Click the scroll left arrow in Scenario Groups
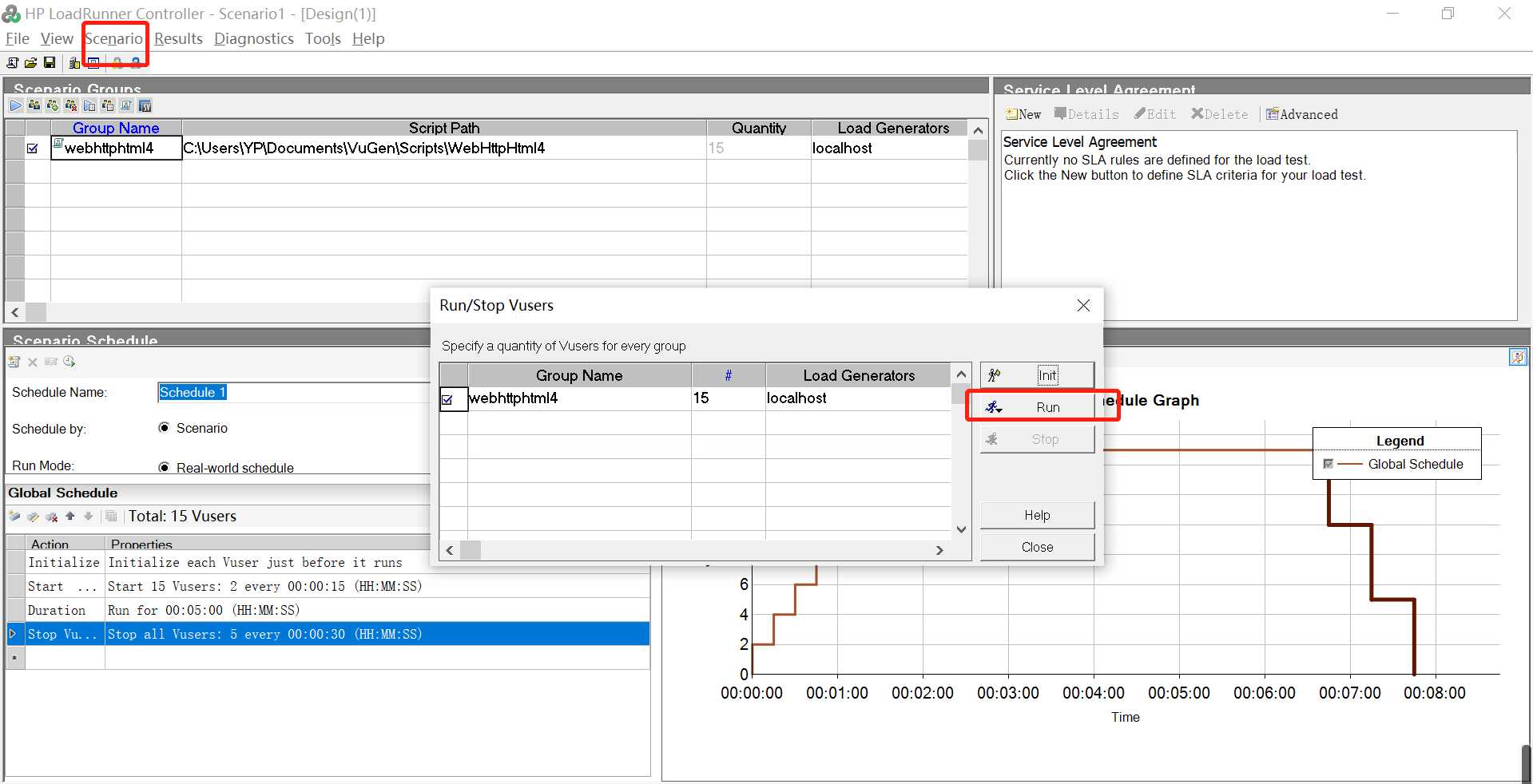The height and width of the screenshot is (784, 1533). [x=14, y=312]
